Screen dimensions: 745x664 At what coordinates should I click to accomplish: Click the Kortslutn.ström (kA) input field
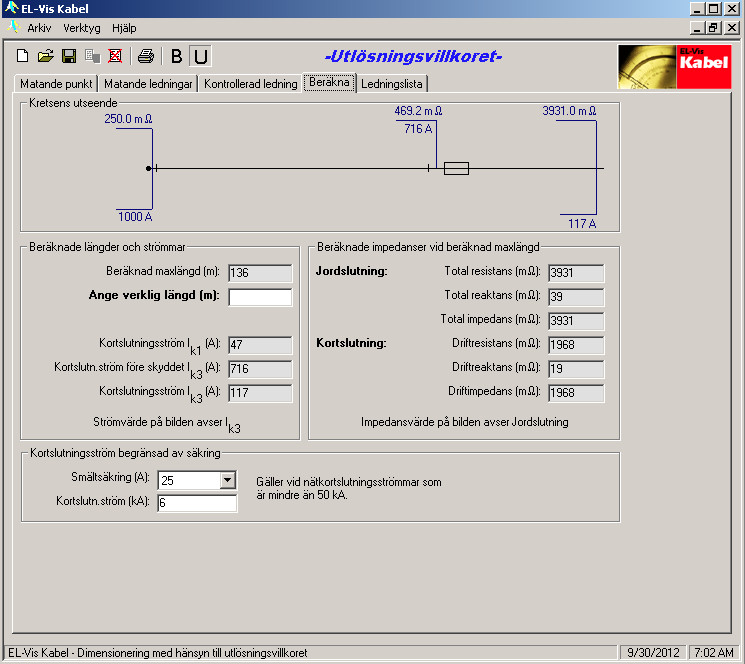point(196,503)
